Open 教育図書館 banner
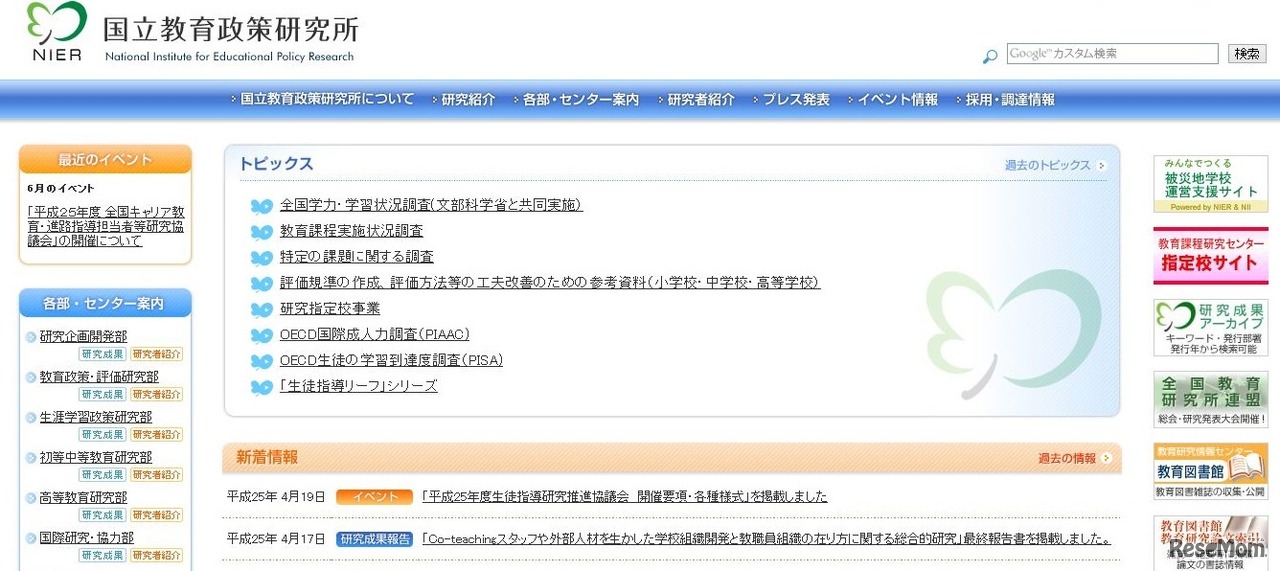The width and height of the screenshot is (1280, 571). 1211,472
